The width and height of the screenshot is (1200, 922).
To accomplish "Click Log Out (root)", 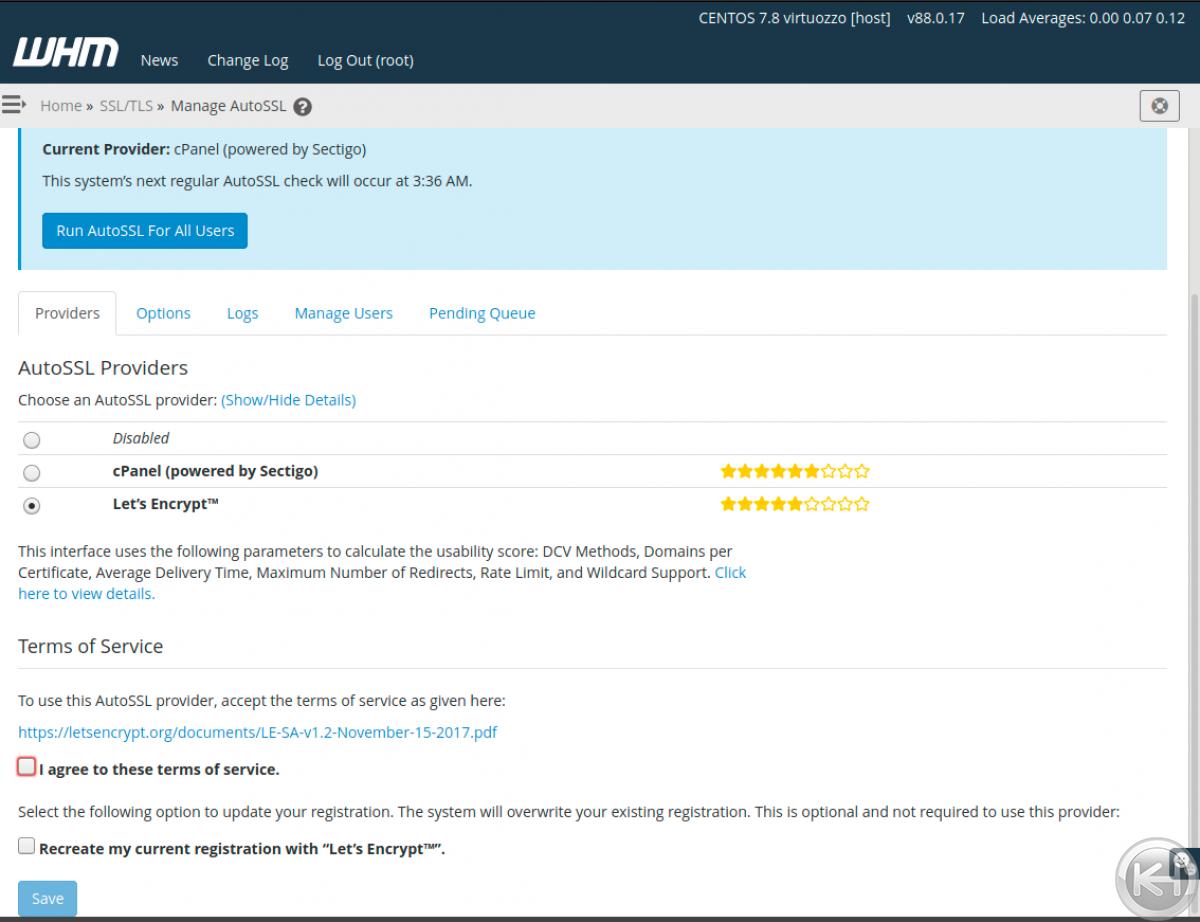I will (365, 60).
